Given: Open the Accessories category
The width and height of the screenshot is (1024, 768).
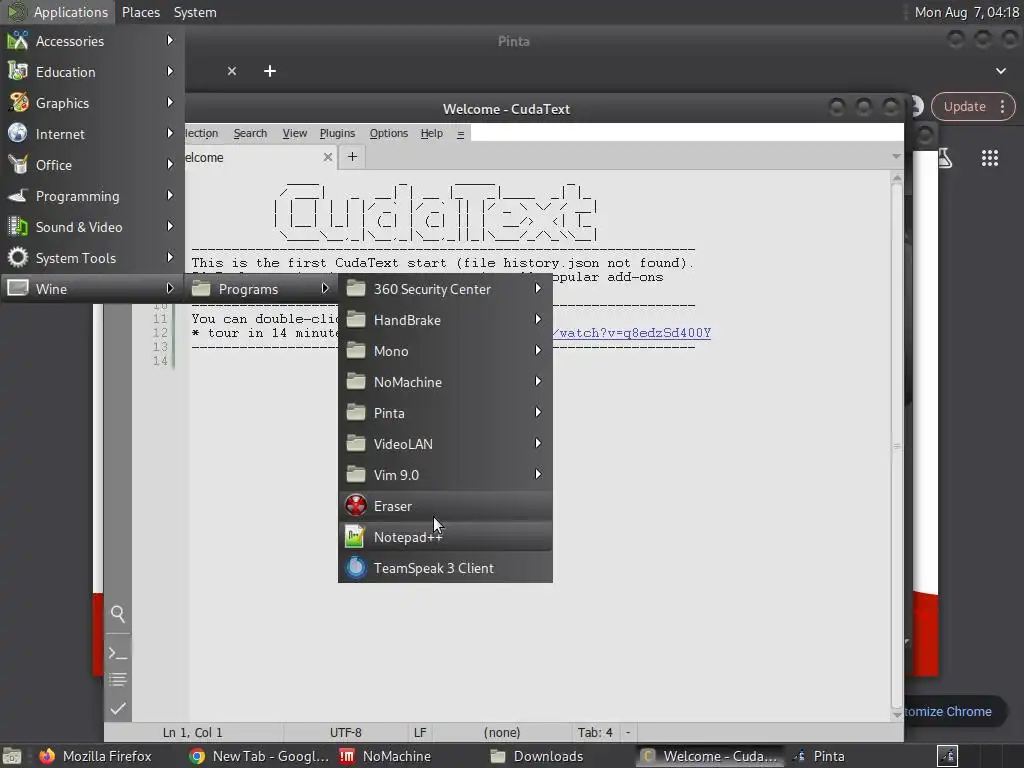Looking at the screenshot, I should 92,40.
